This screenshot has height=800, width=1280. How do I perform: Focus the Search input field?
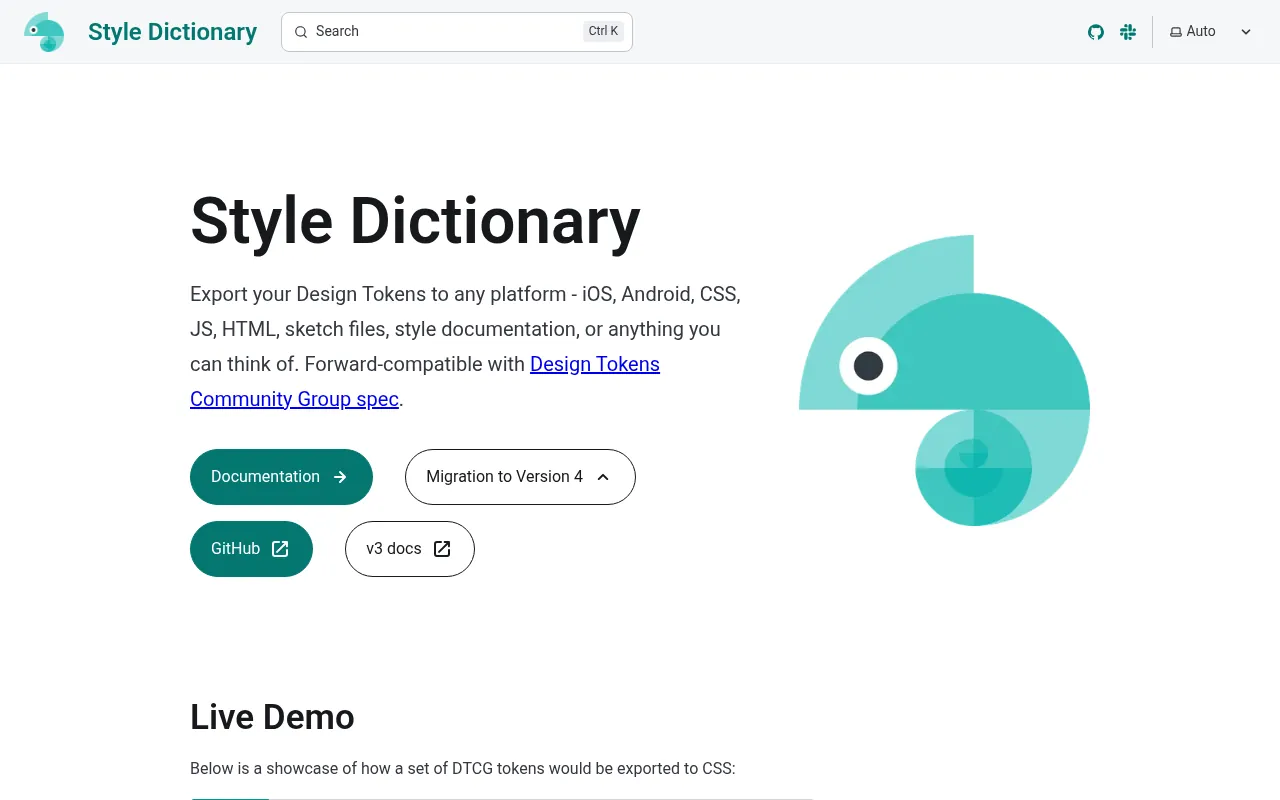[x=457, y=32]
